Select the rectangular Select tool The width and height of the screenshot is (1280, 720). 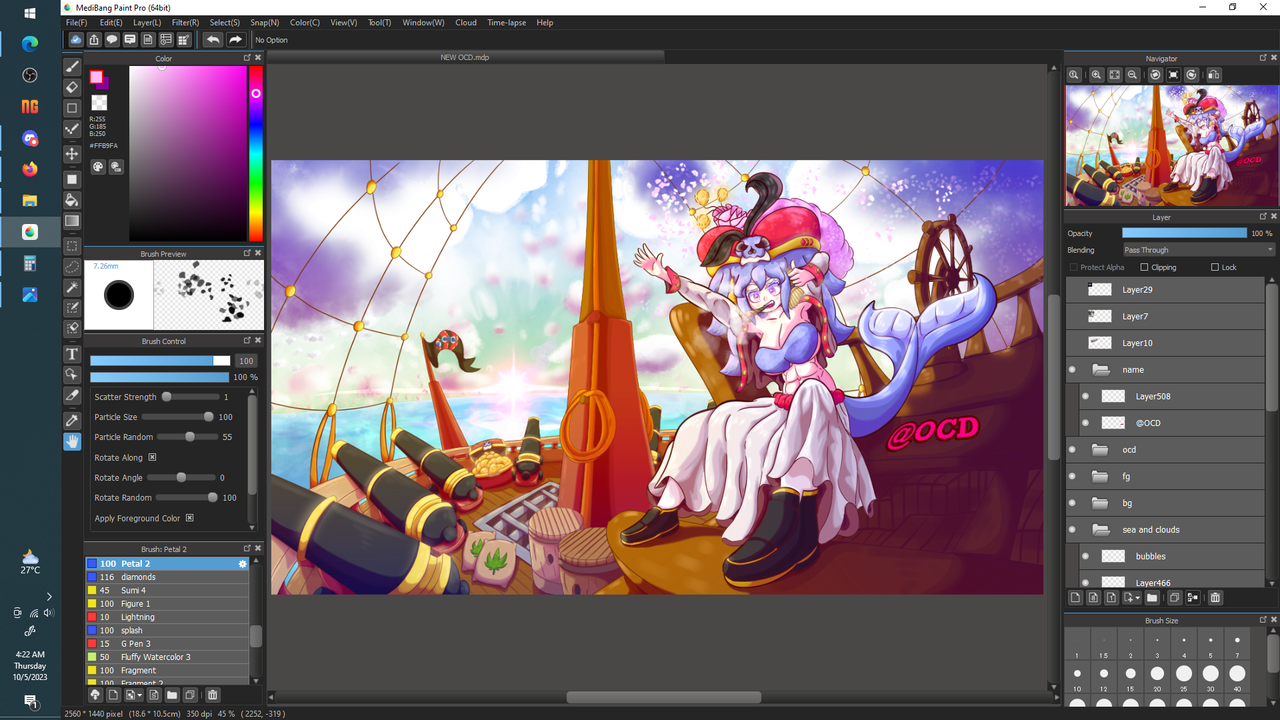72,246
